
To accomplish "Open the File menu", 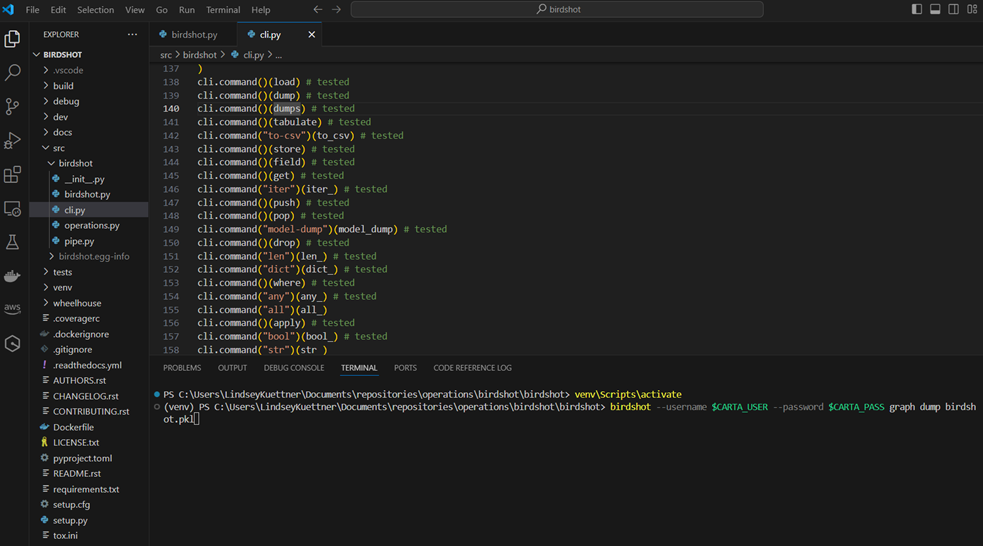I will (x=33, y=10).
